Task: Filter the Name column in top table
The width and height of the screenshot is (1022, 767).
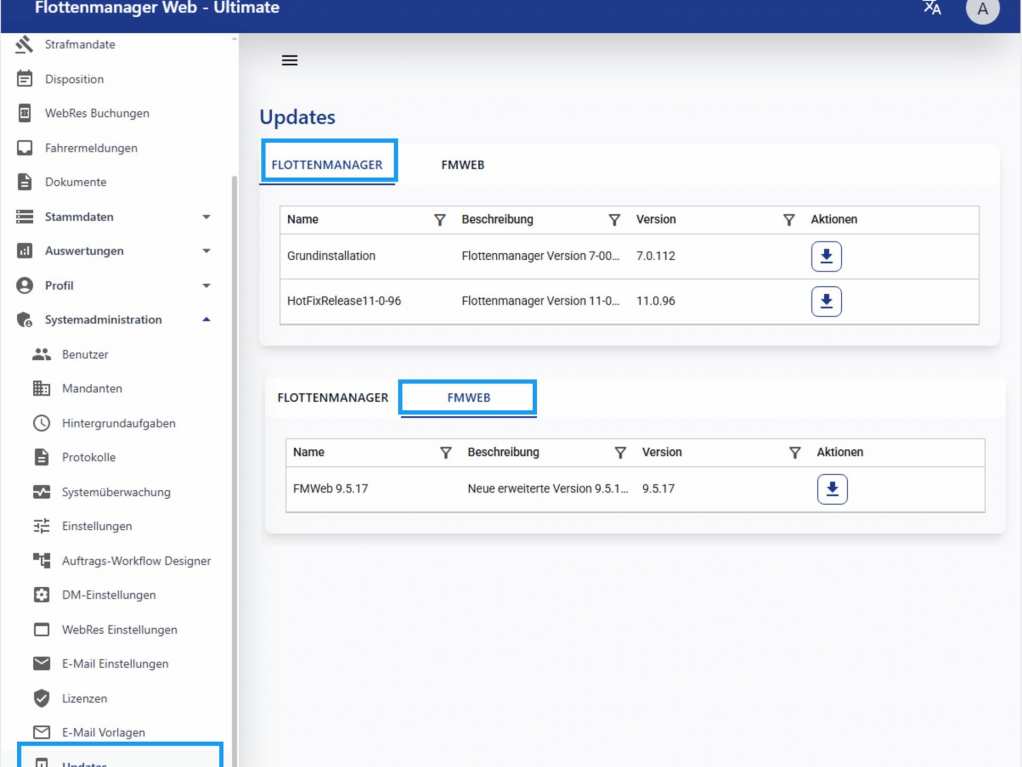Action: [440, 220]
